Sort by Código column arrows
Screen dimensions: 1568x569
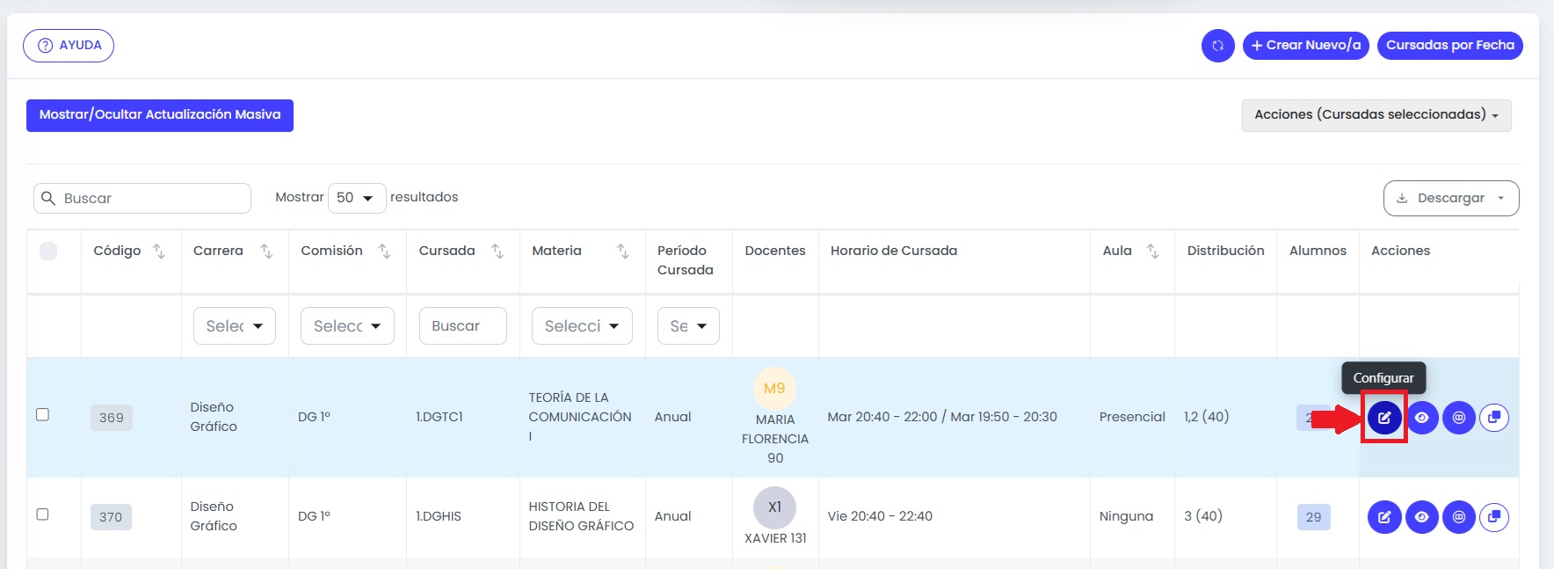159,252
